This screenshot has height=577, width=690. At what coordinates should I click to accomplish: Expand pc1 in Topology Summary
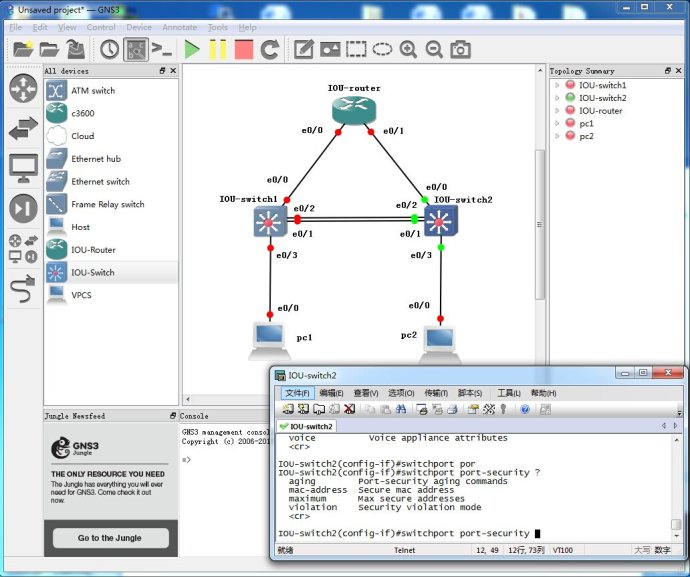point(557,123)
